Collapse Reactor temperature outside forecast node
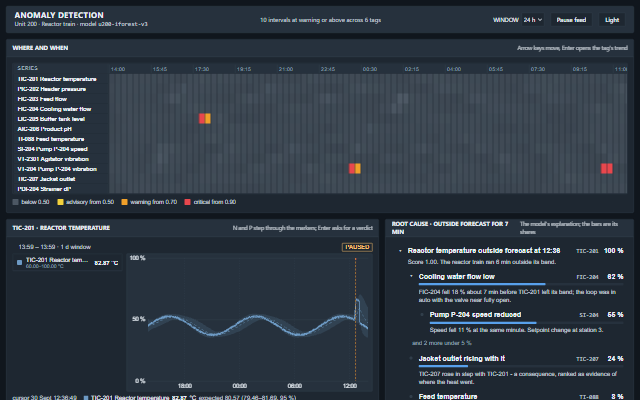This screenshot has height=400, width=640. (x=400, y=251)
